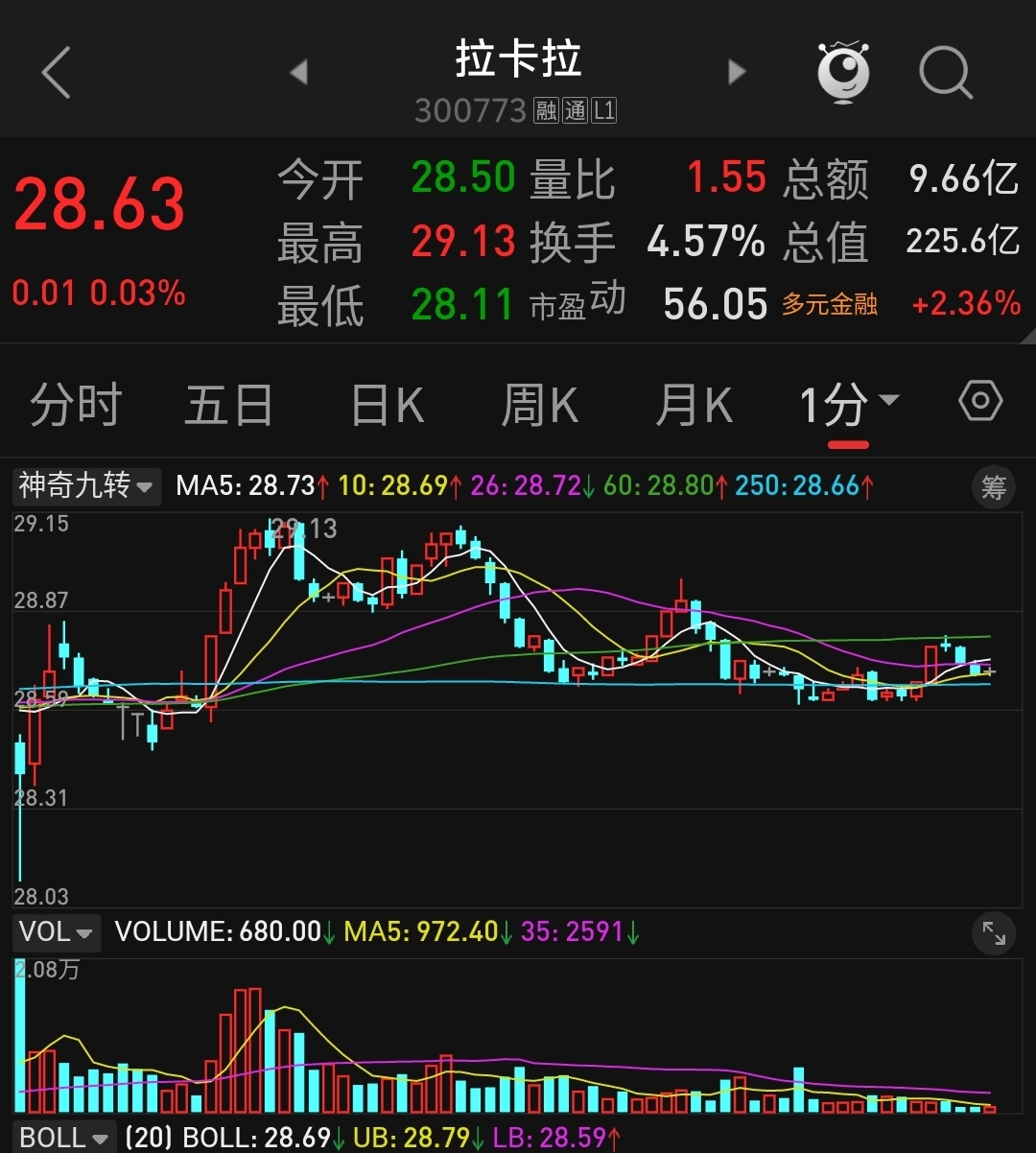Tap the high price 29.13 in header
This screenshot has width=1036, height=1153.
click(463, 242)
